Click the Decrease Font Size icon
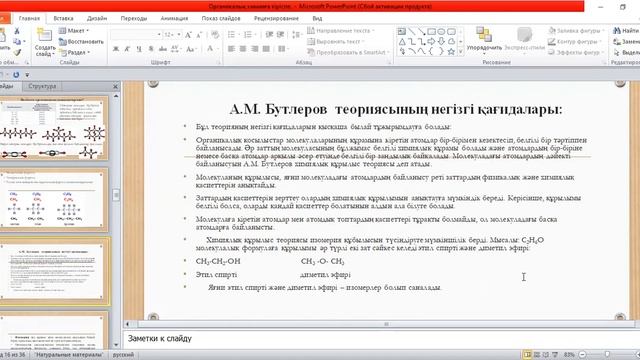 pyautogui.click(x=199, y=35)
